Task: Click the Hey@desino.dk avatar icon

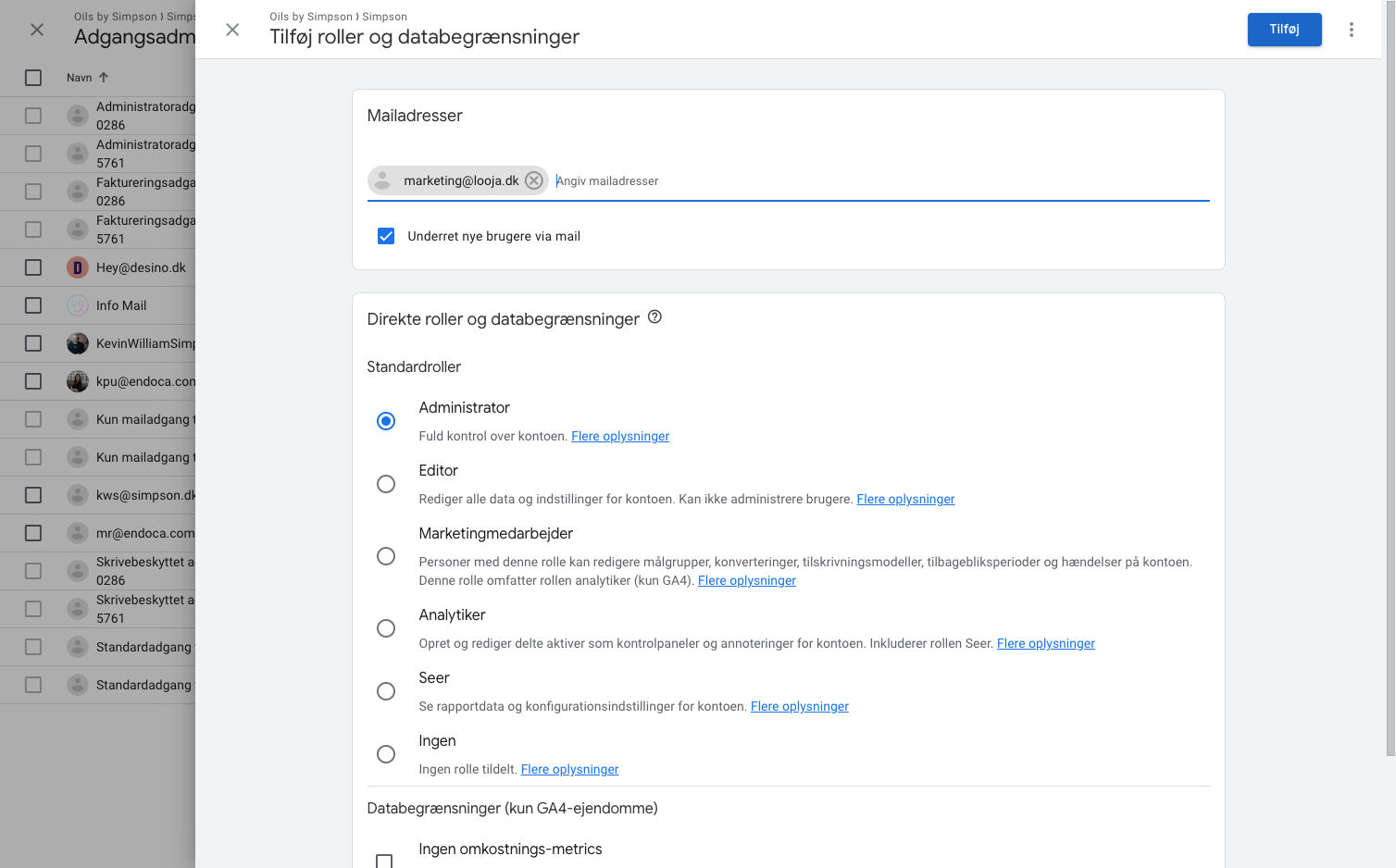Action: [x=78, y=267]
